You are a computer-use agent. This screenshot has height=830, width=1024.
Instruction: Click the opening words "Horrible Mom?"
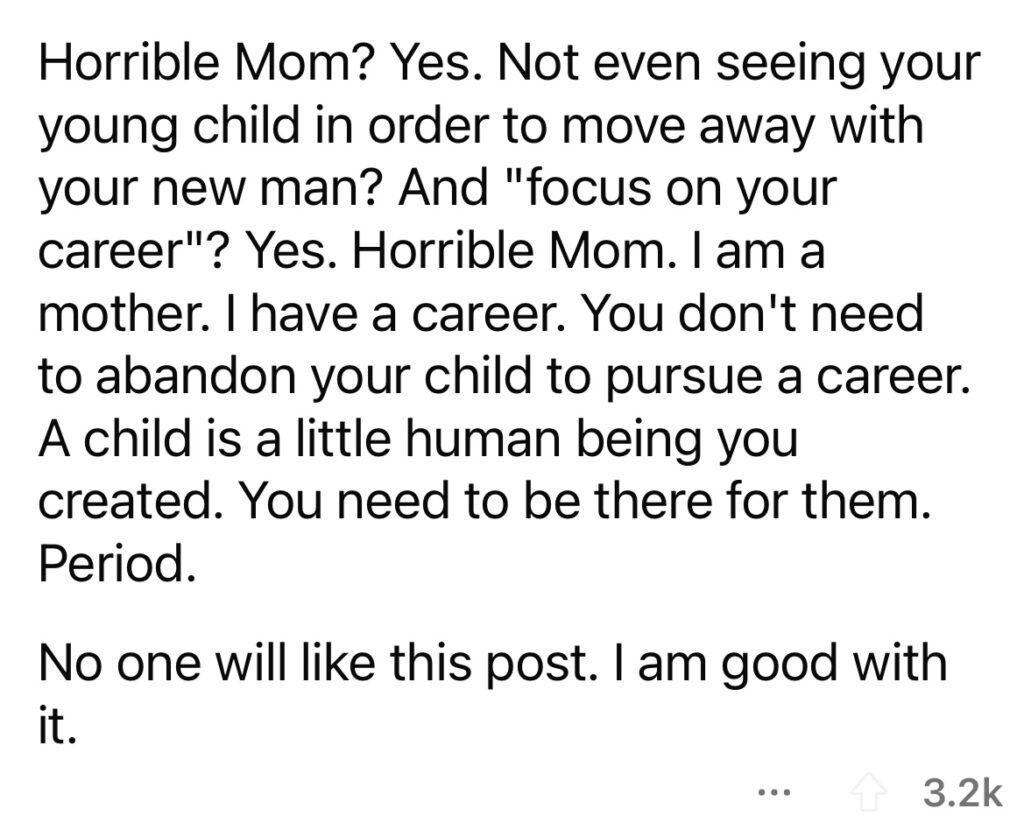[207, 63]
